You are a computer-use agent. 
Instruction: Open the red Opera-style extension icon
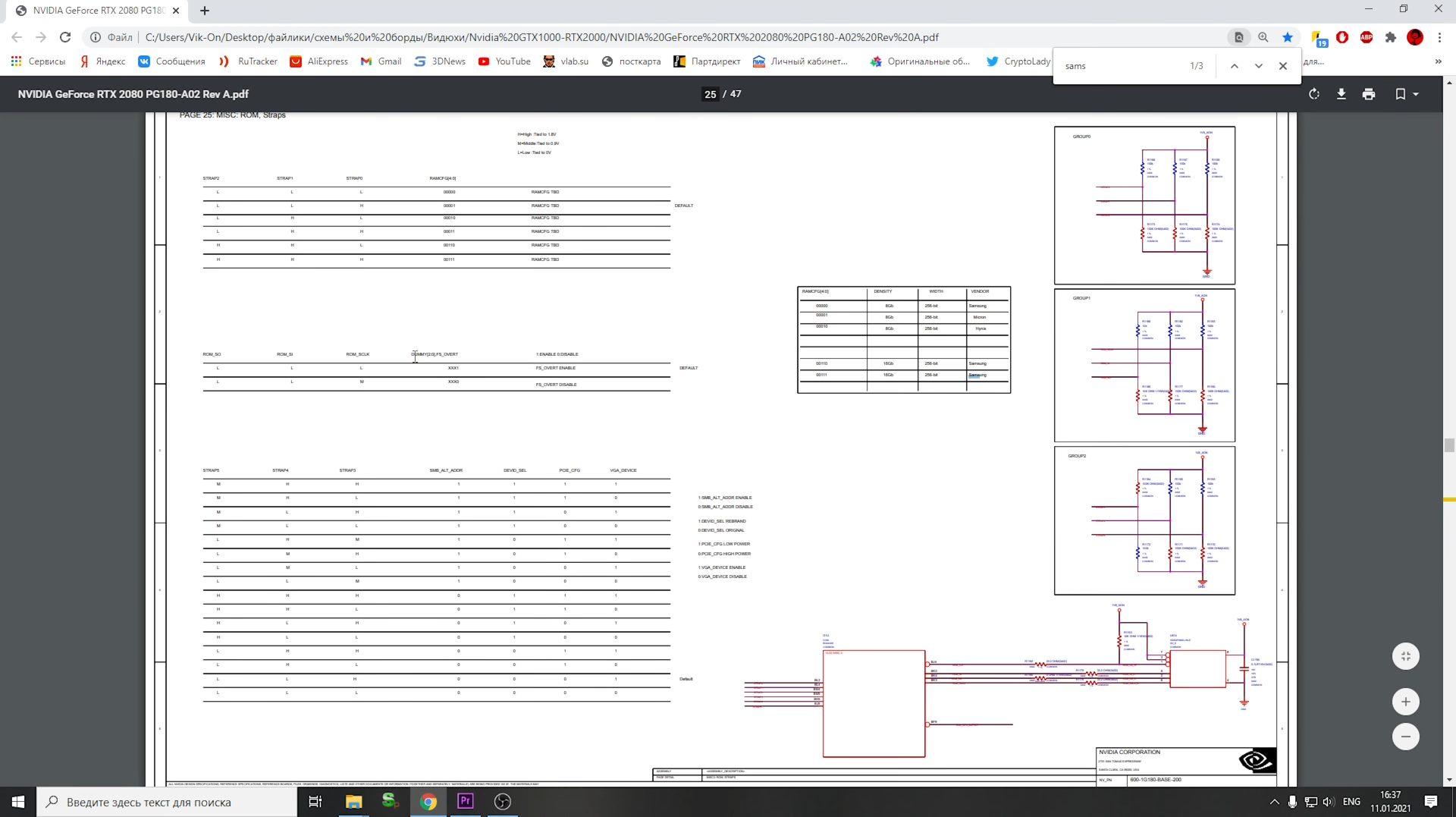pyautogui.click(x=1342, y=37)
